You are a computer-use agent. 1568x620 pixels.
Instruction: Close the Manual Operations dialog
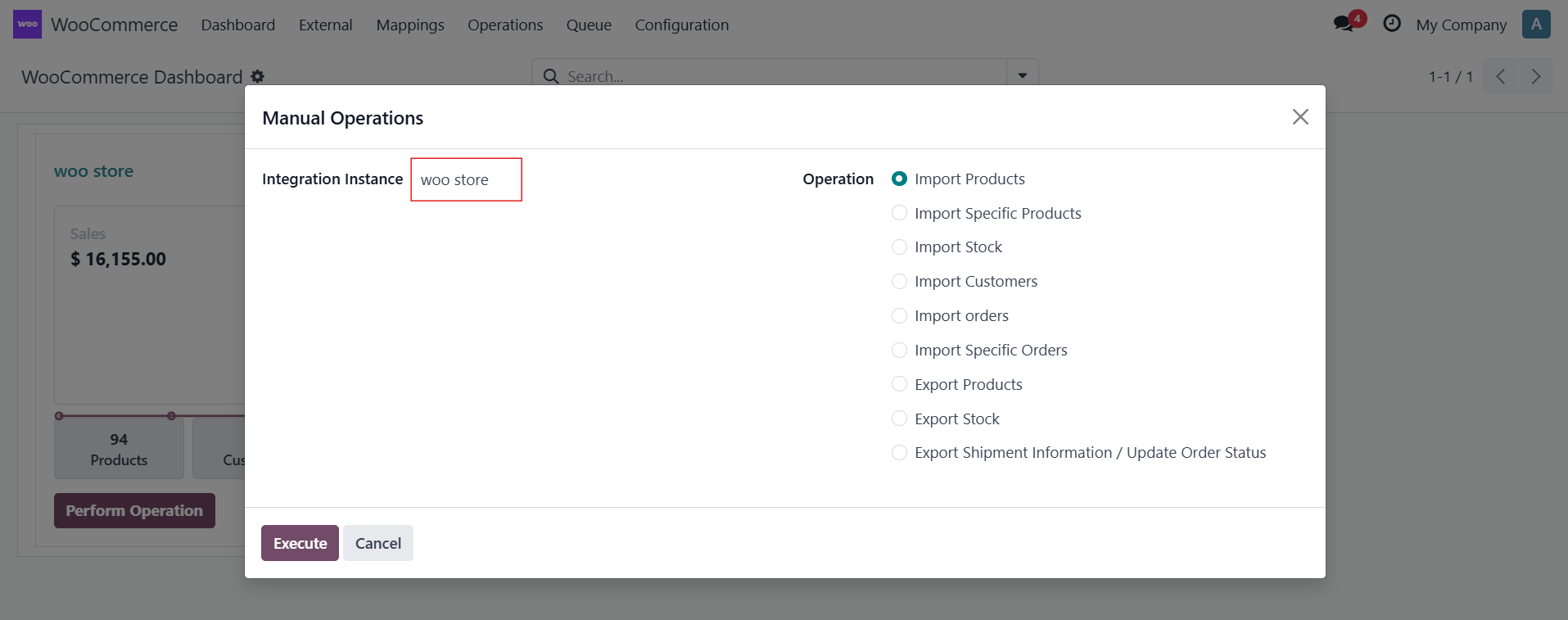pos(1300,117)
